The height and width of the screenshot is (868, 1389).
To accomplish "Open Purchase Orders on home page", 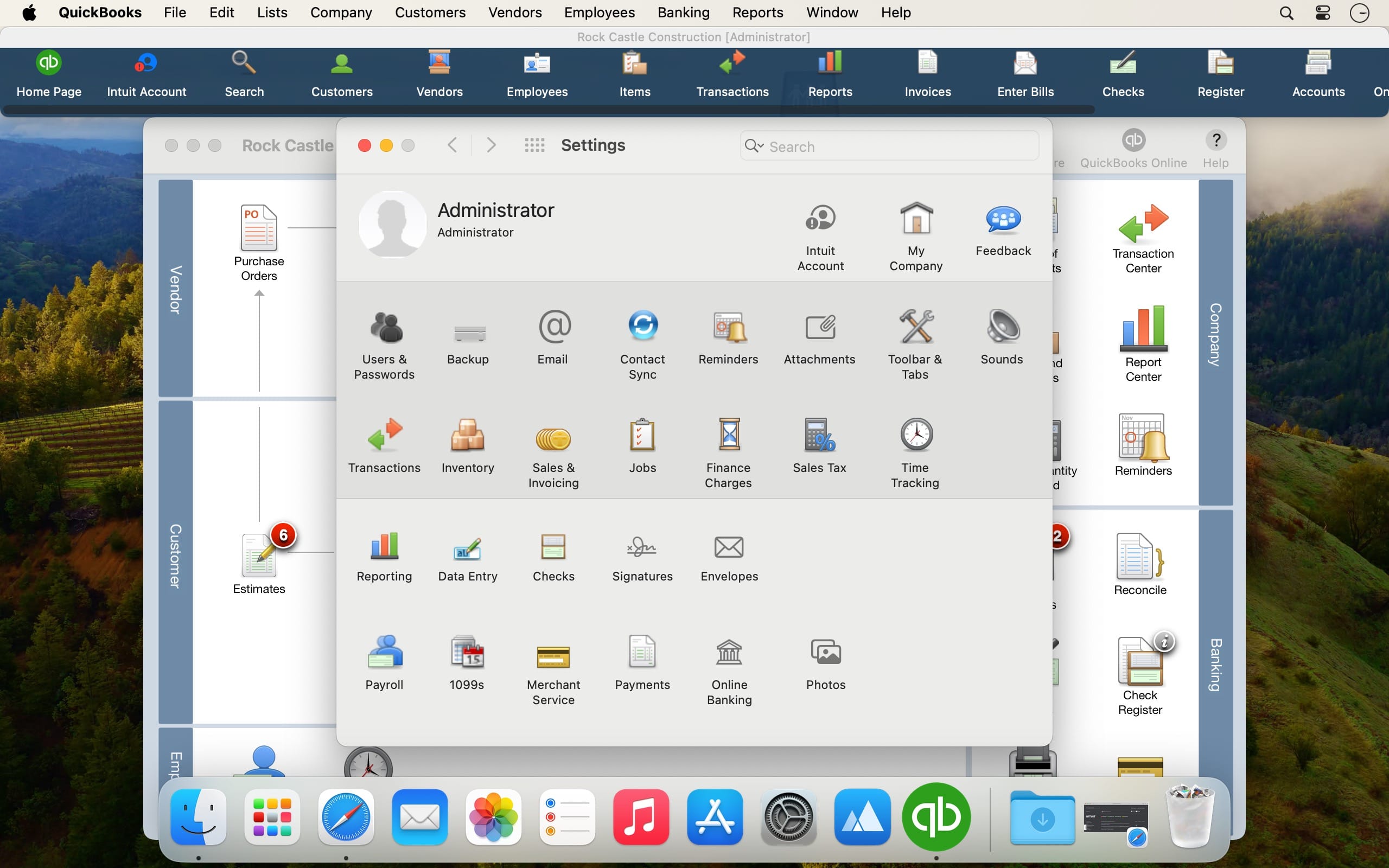I will [259, 243].
